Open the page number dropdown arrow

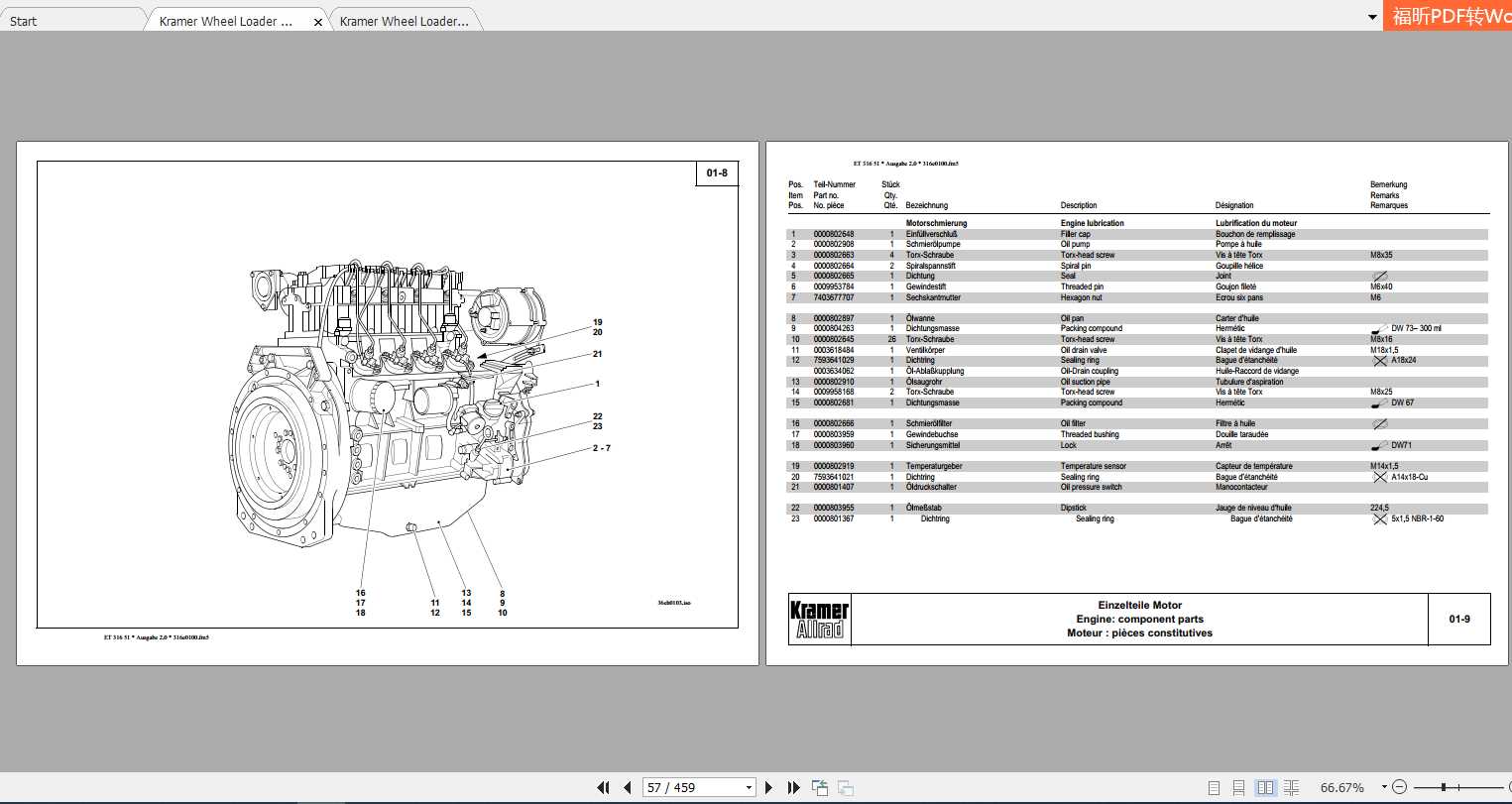749,788
